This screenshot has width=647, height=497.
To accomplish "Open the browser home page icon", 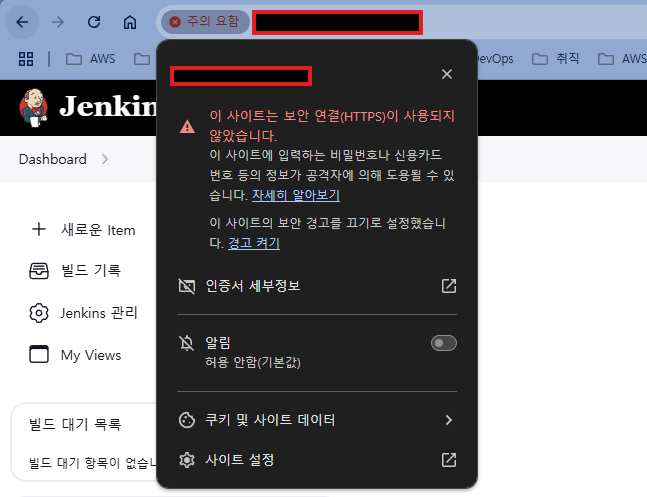I will tap(130, 22).
